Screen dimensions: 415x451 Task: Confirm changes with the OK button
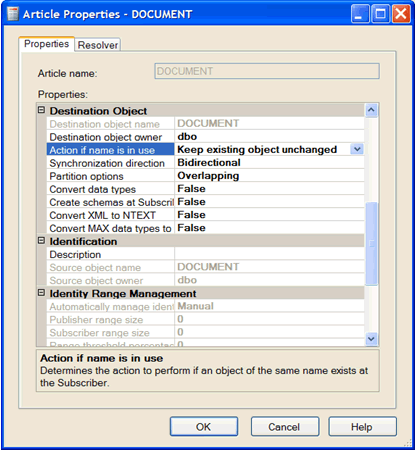(x=204, y=427)
